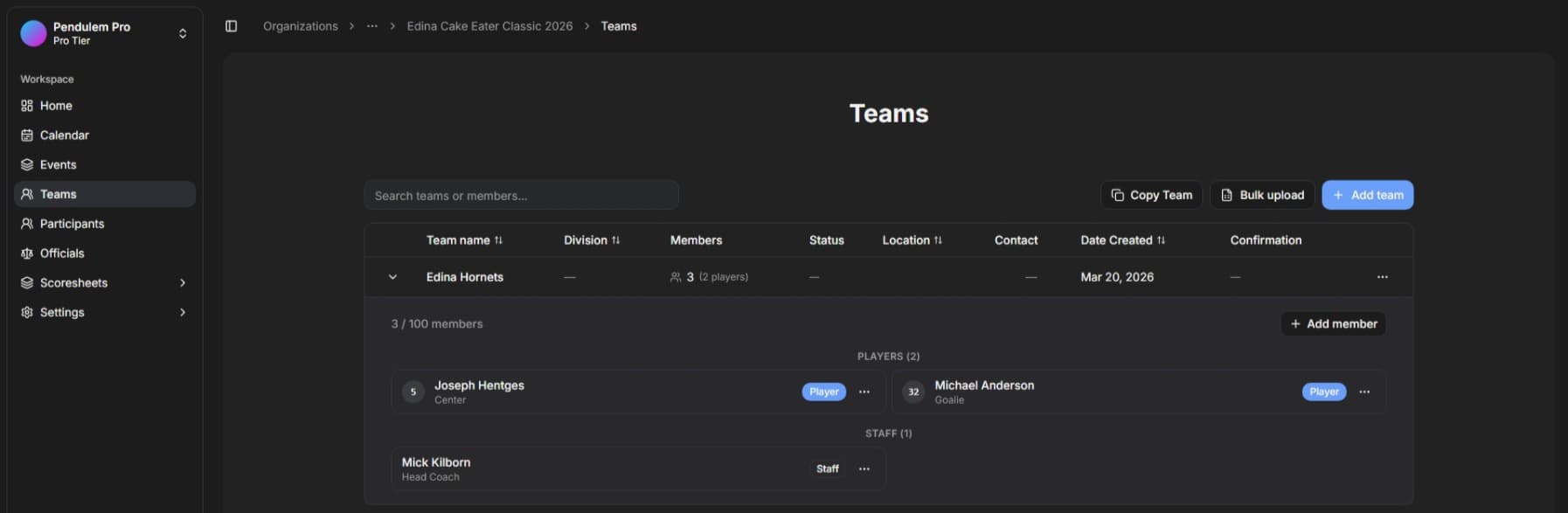Click the members icon beside the count 3
The width and height of the screenshot is (1568, 513).
coord(676,277)
